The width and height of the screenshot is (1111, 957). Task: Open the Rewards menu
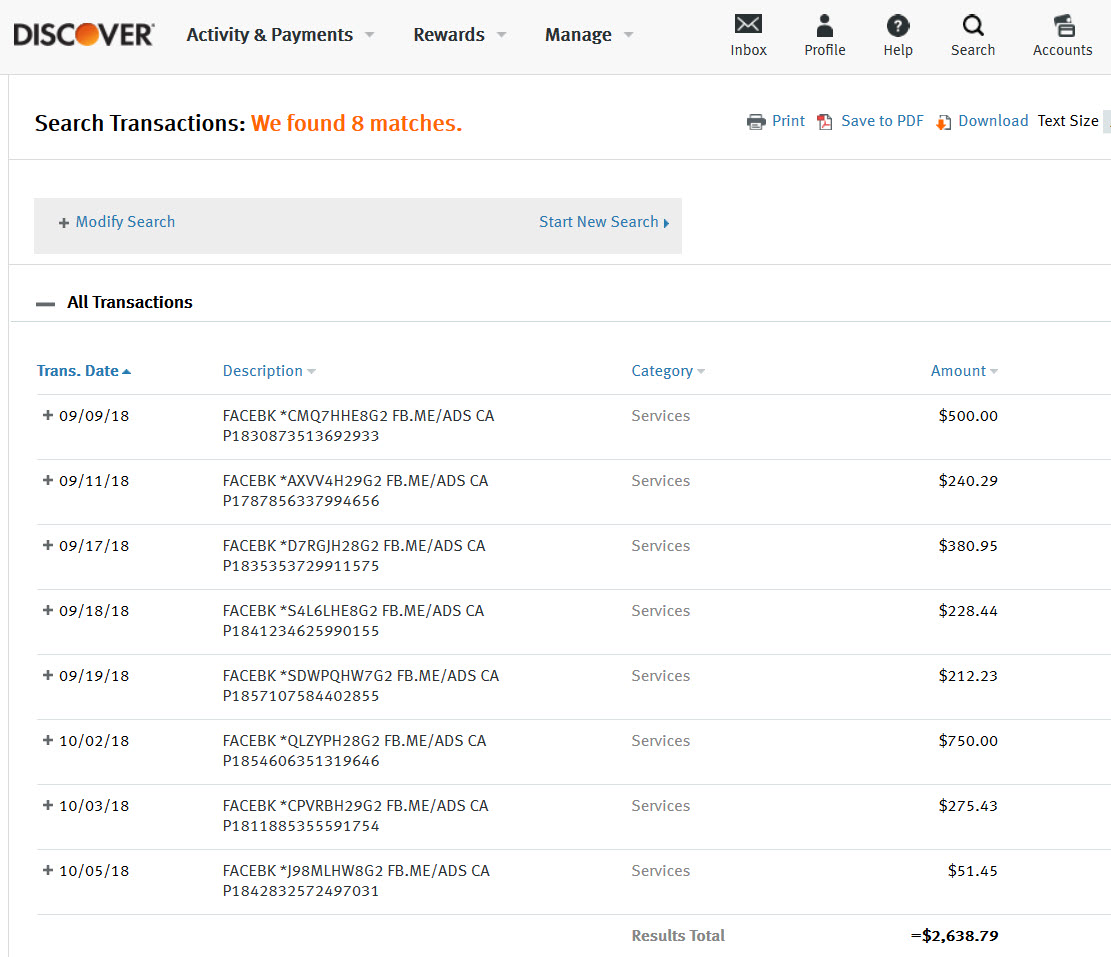tap(449, 35)
